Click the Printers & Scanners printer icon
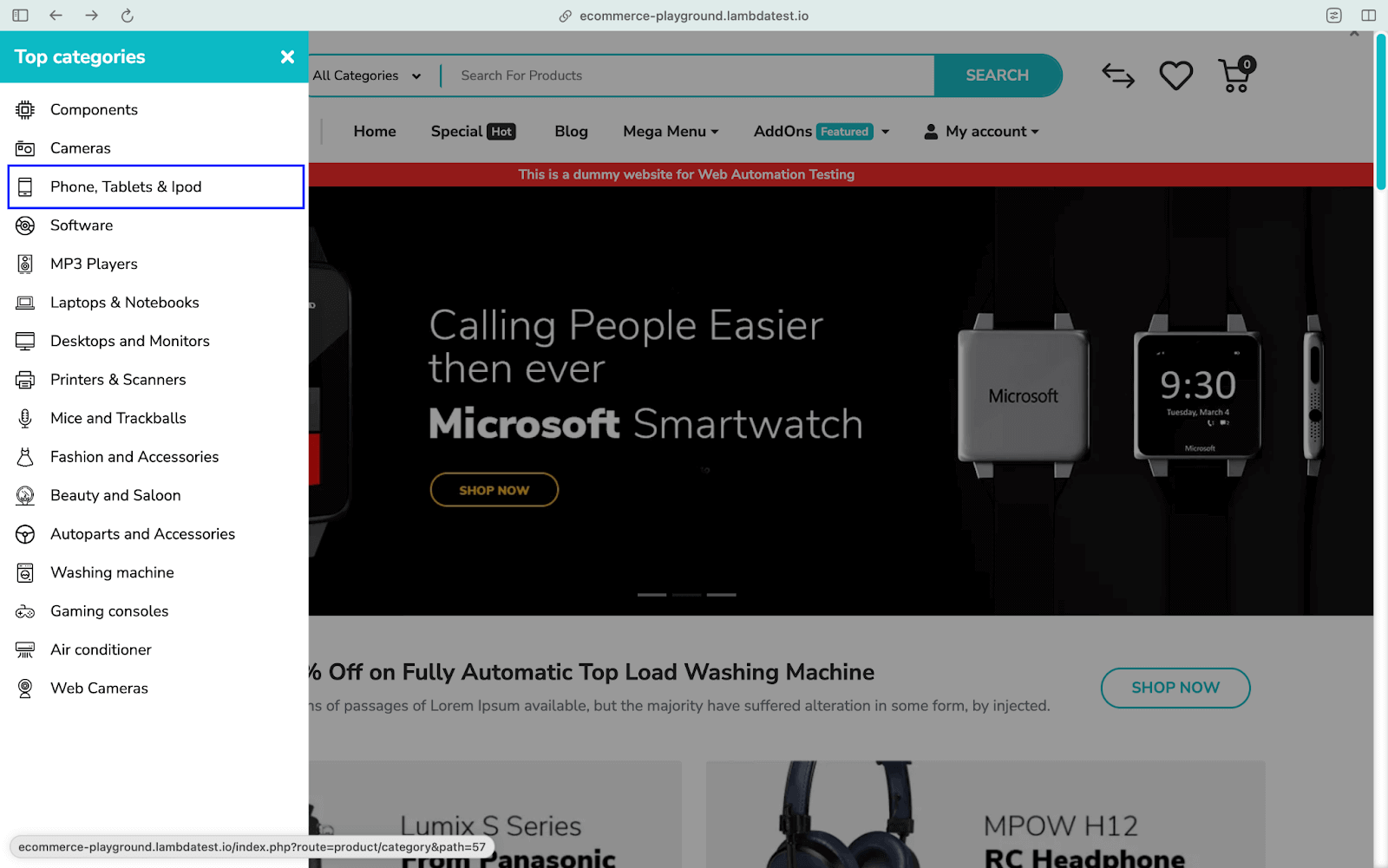 pyautogui.click(x=25, y=380)
